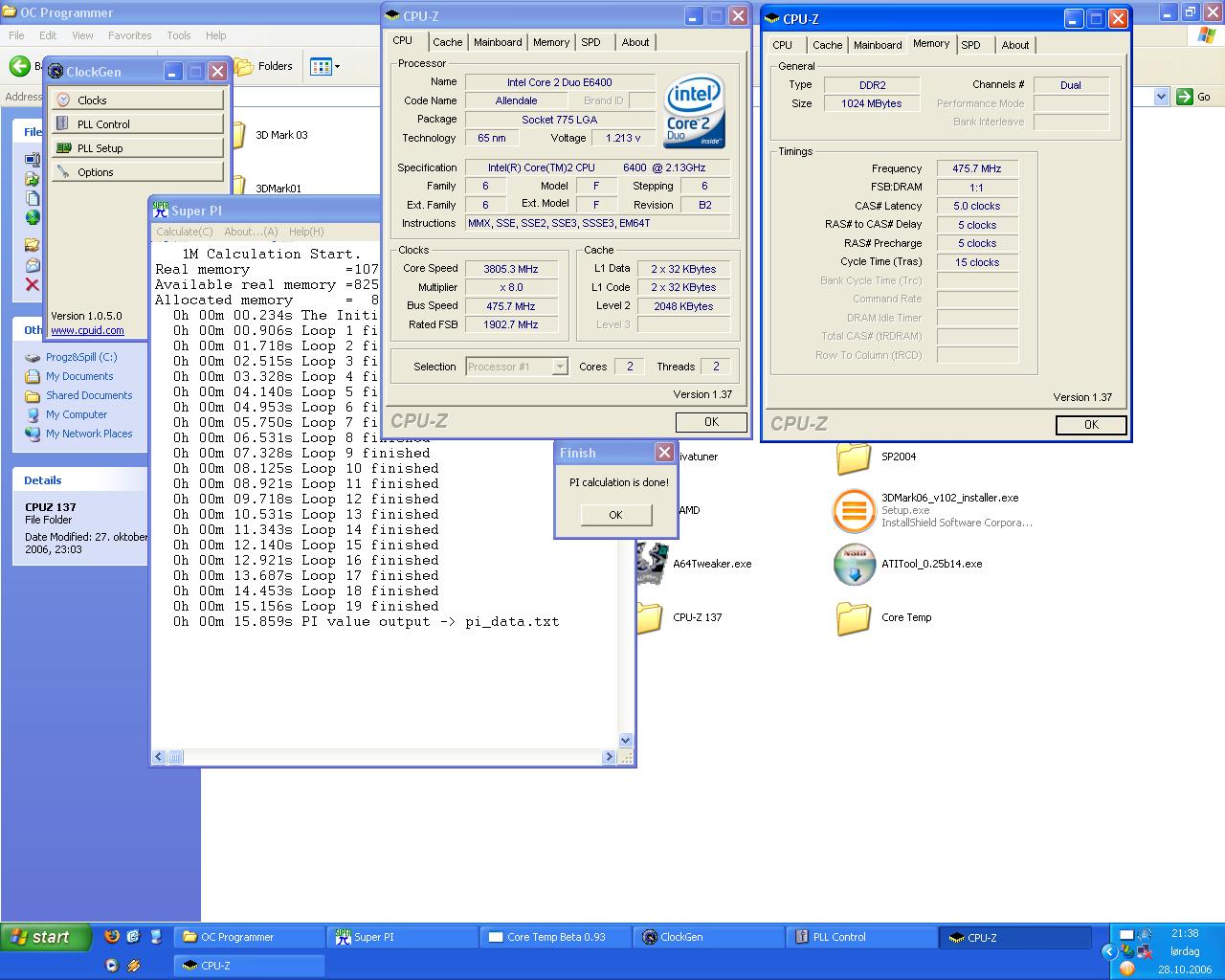Image resolution: width=1225 pixels, height=980 pixels.
Task: Open Memory tab in CPU-Z processor window
Action: pyautogui.click(x=551, y=42)
